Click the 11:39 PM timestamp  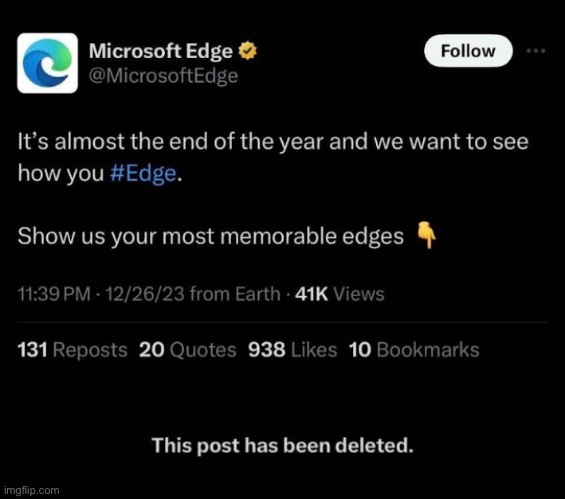(54, 294)
